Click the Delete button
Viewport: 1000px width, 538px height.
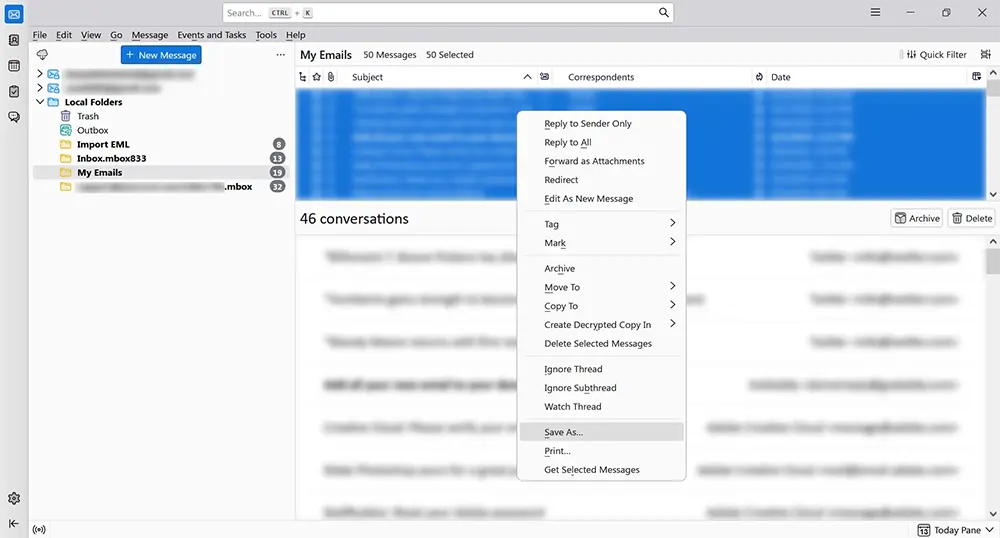[x=972, y=218]
